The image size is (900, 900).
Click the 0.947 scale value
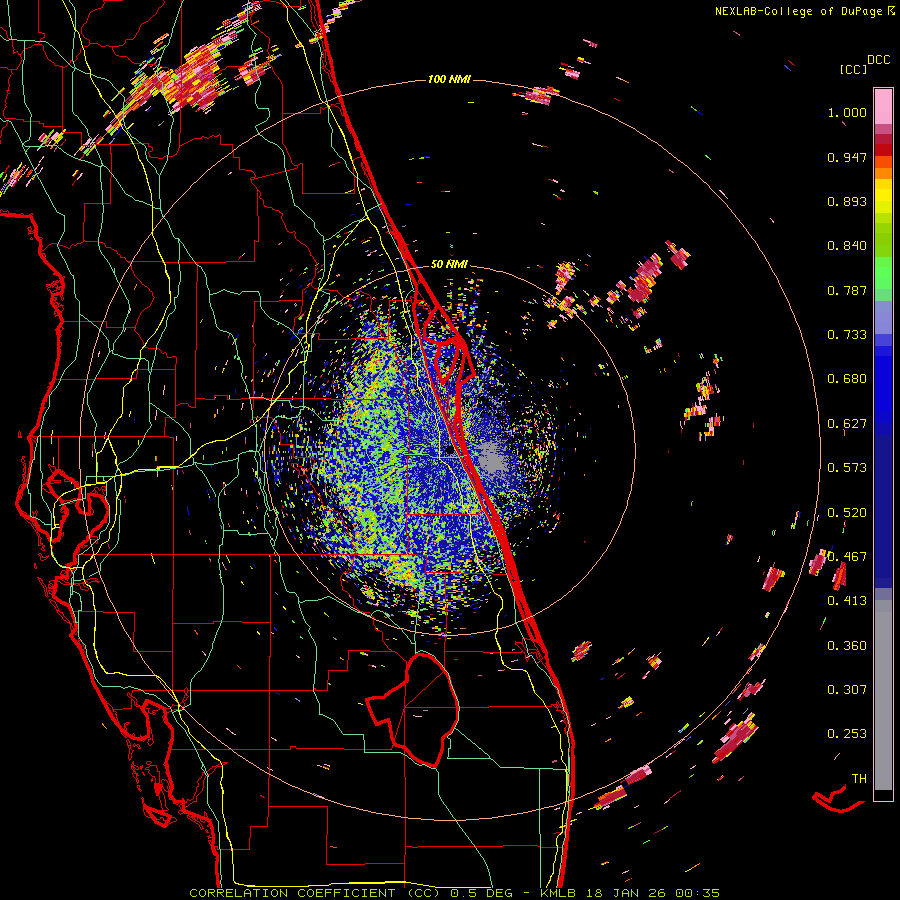point(847,157)
